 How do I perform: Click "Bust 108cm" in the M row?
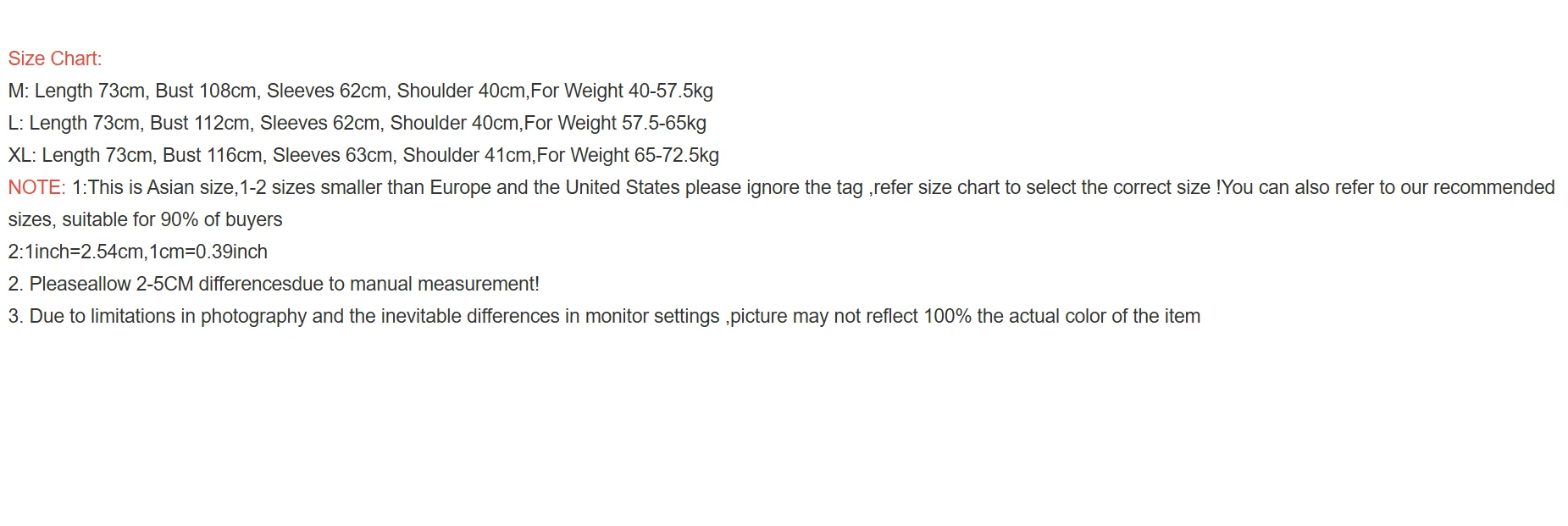206,91
